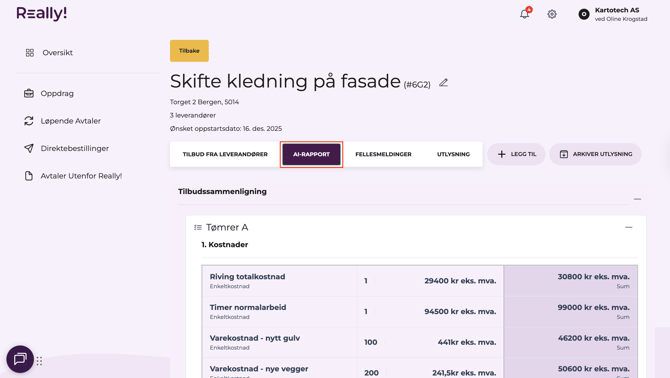This screenshot has height=378, width=670.
Task: Click the Oppdrag briefcase icon
Action: pos(29,93)
